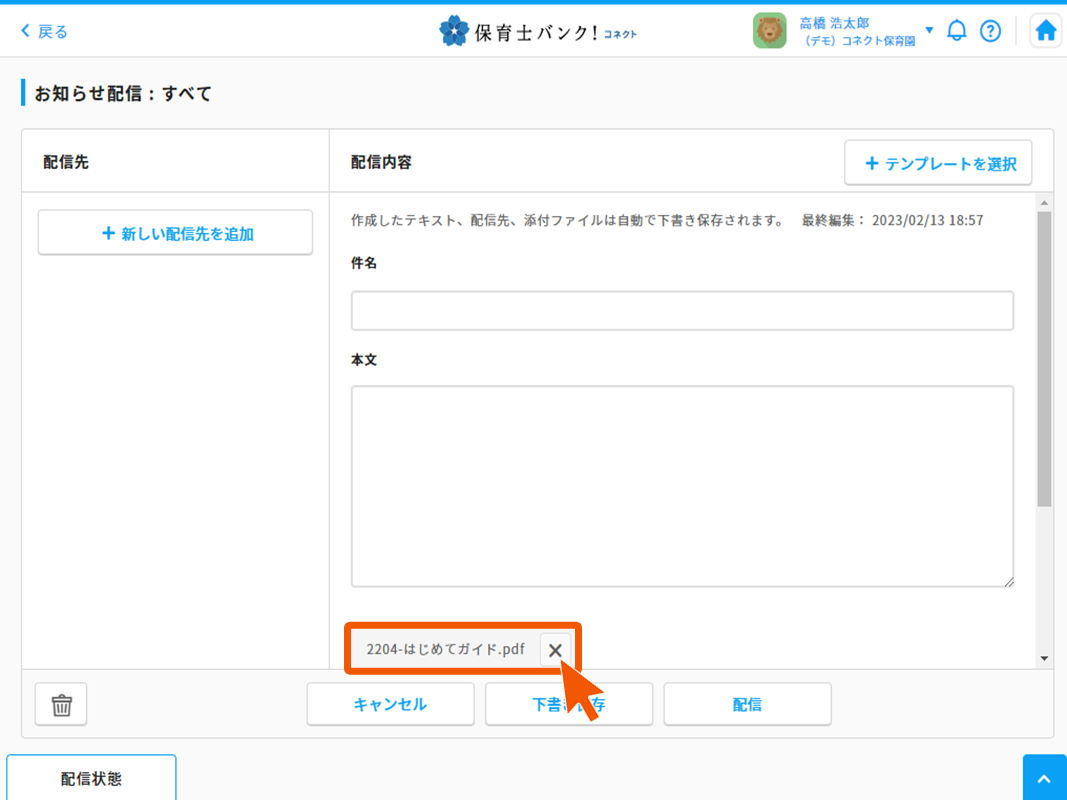1067x800 pixels.
Task: Open the notifications bell icon
Action: 957,31
